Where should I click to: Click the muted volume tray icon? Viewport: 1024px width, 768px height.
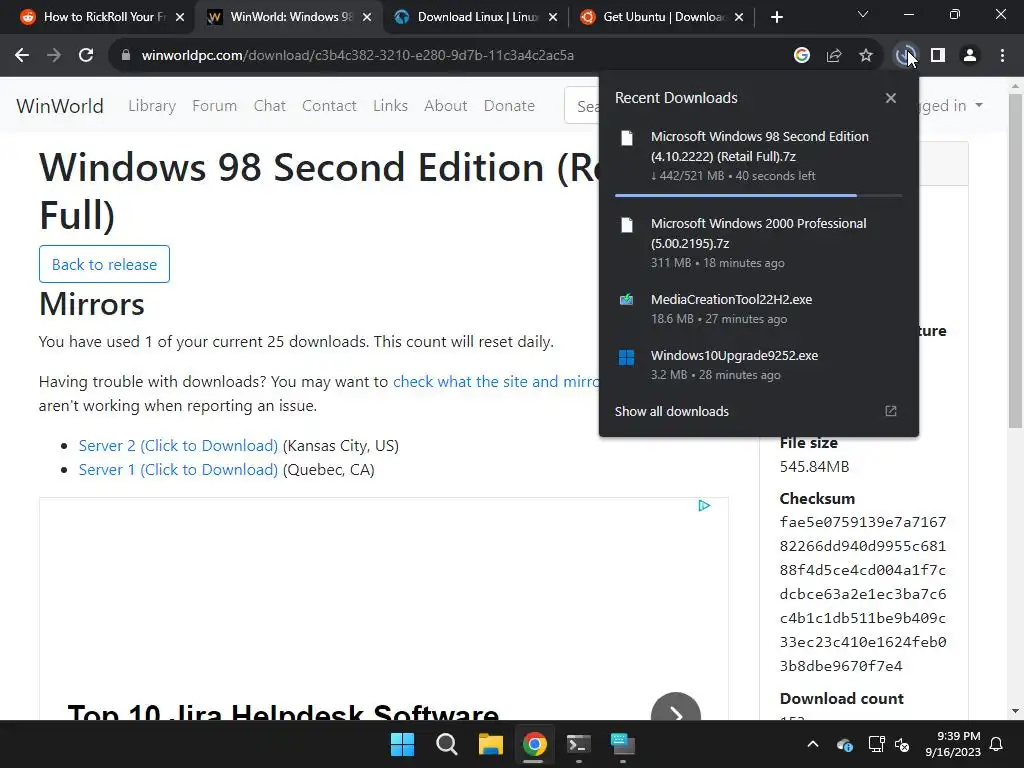(x=902, y=744)
